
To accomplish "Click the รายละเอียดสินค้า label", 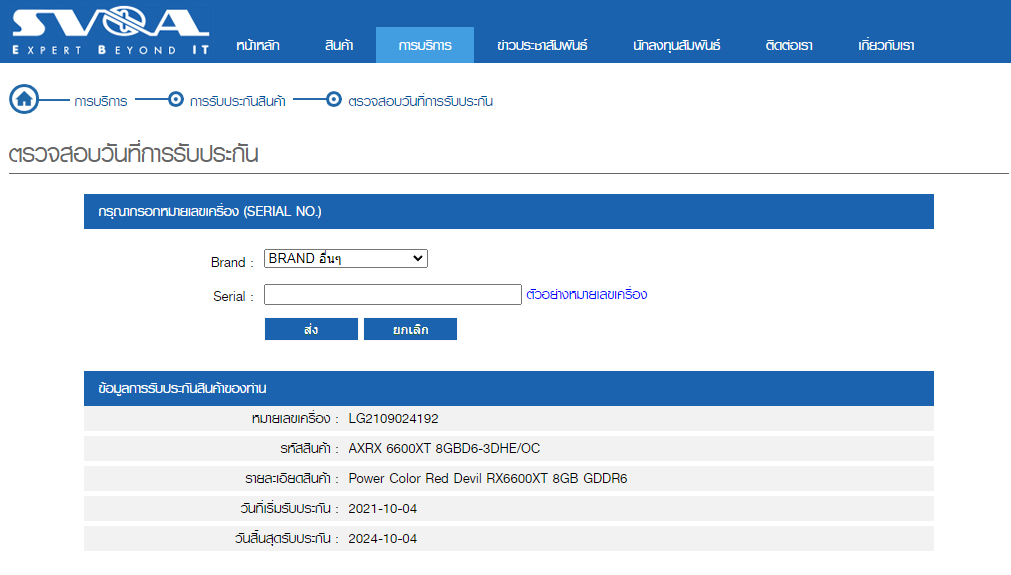I will click(291, 478).
